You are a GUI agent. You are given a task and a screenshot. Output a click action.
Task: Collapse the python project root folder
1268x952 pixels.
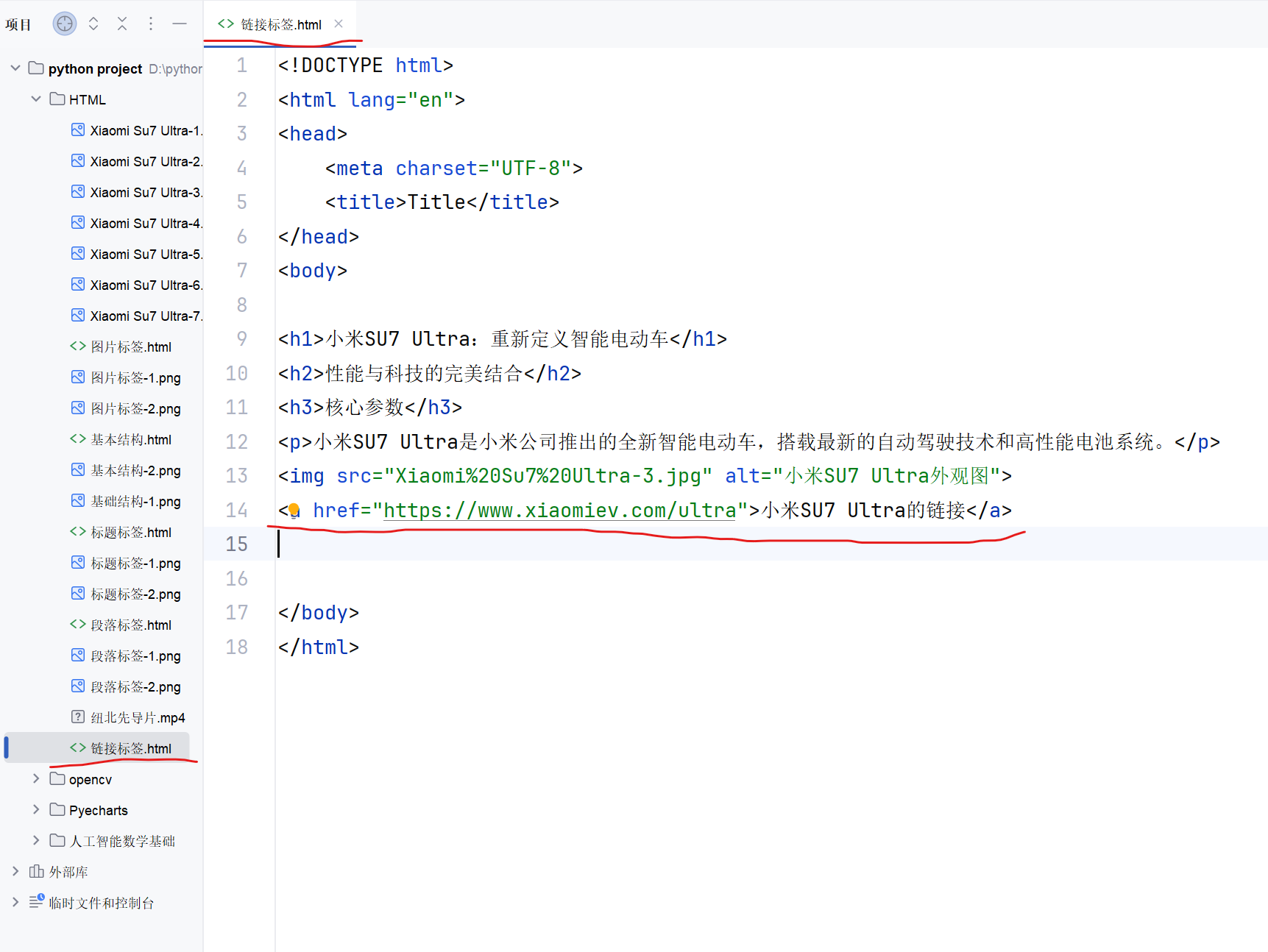click(15, 68)
